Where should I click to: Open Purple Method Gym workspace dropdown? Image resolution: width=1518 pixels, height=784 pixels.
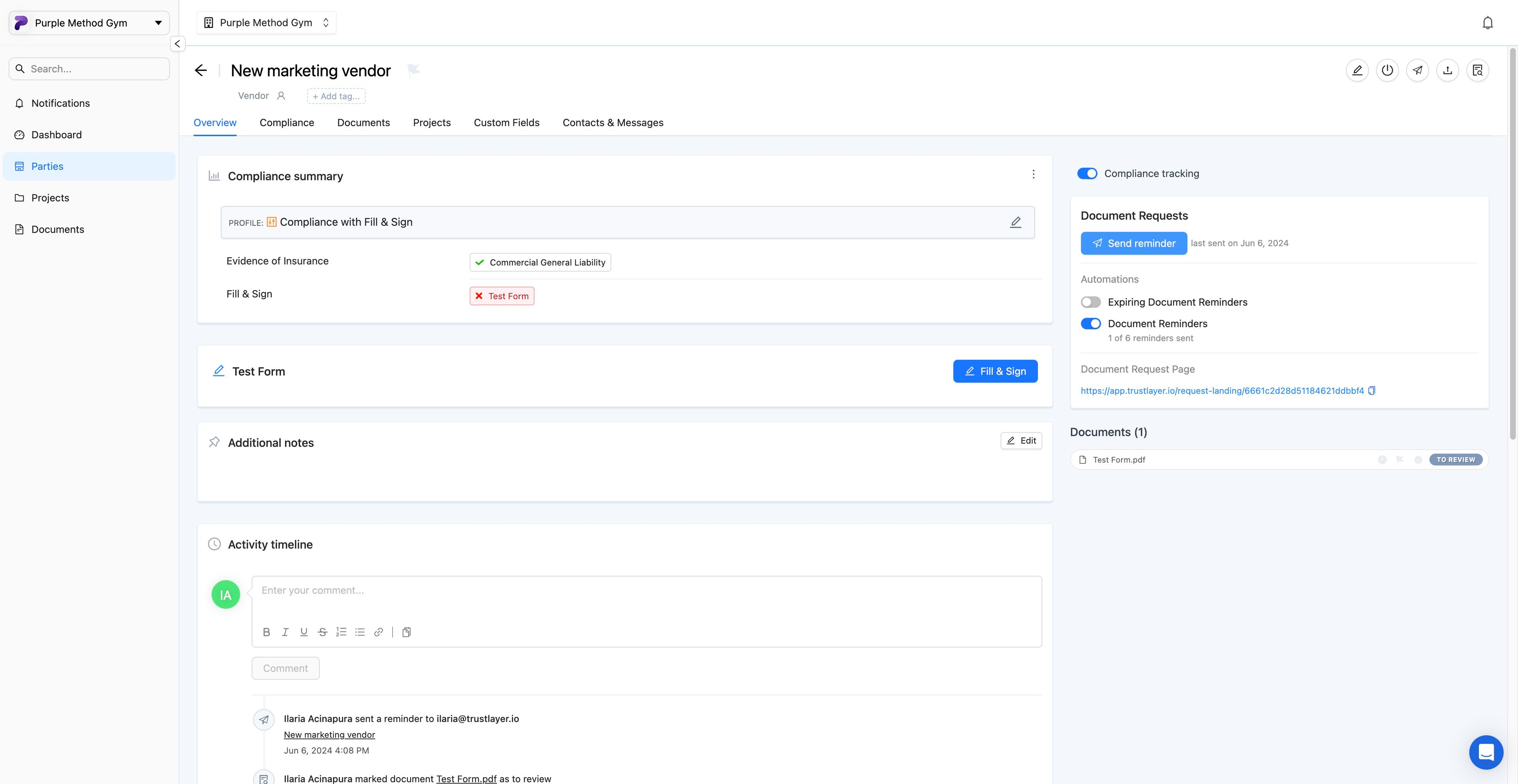(89, 23)
